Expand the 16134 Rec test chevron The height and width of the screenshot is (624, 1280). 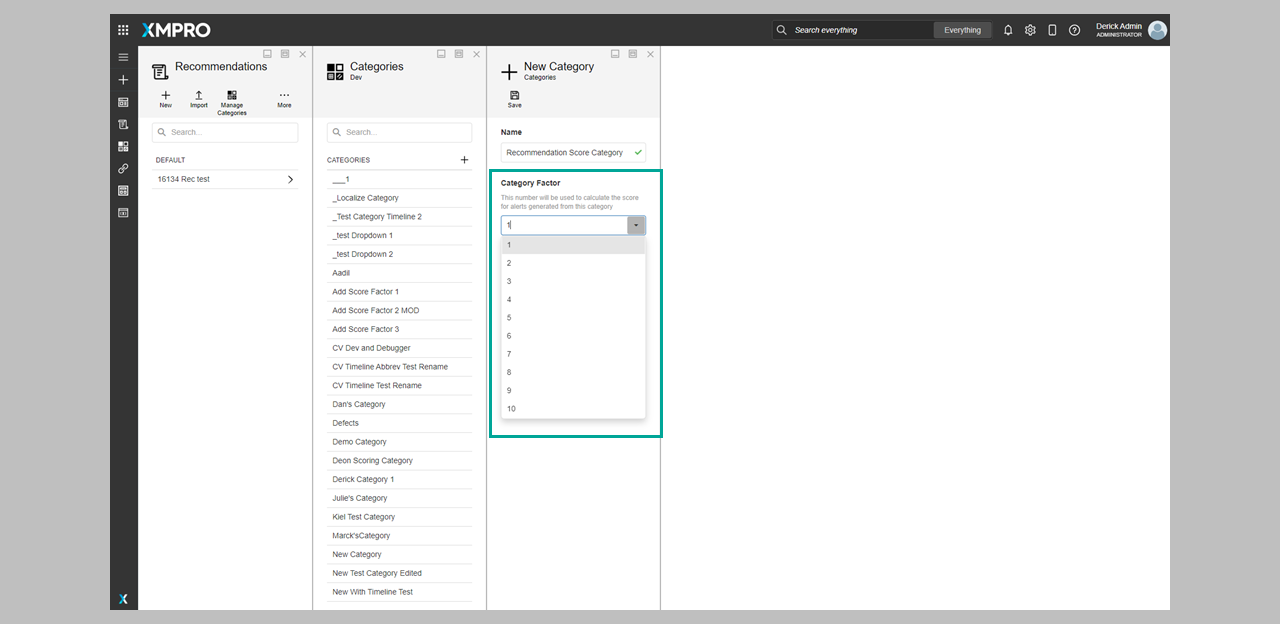(291, 180)
